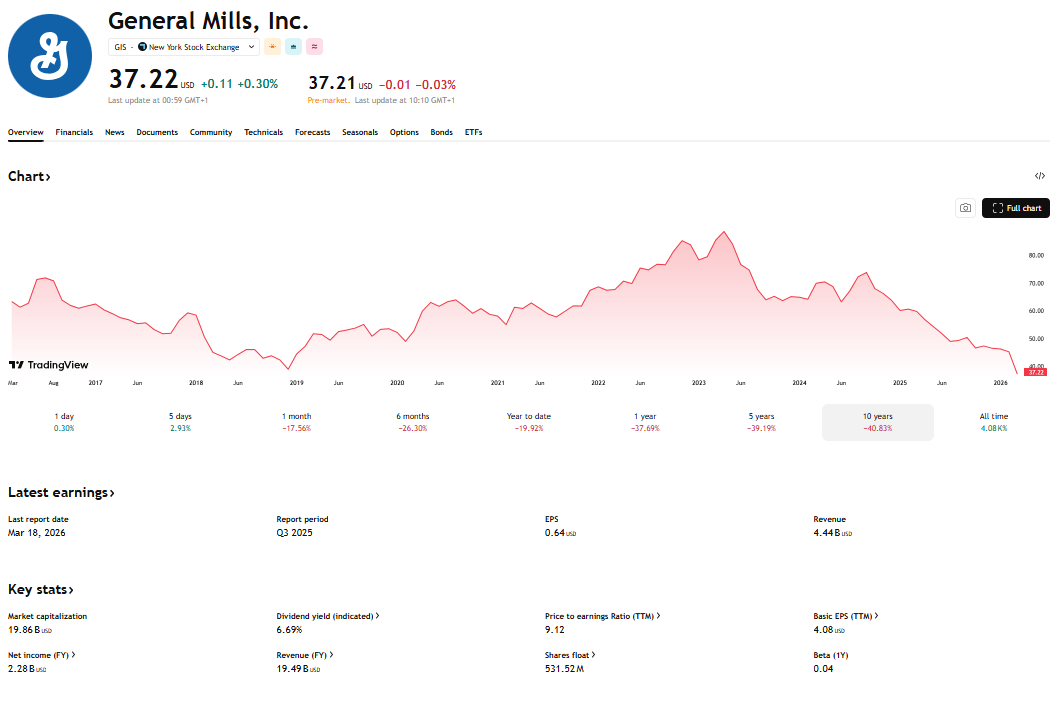This screenshot has width=1060, height=711.
Task: Select the 10 years range
Action: pyautogui.click(x=878, y=422)
